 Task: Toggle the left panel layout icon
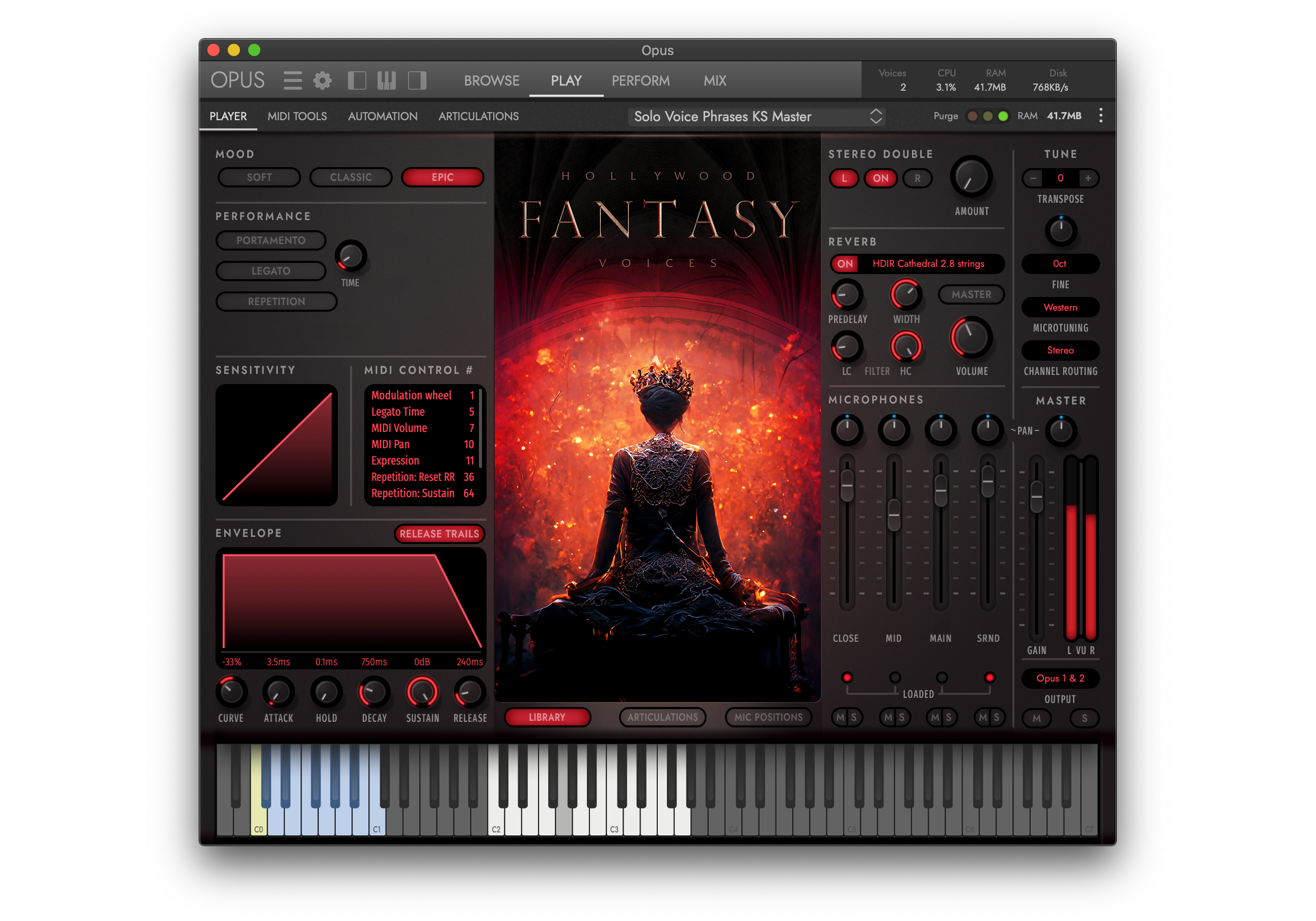(x=357, y=80)
